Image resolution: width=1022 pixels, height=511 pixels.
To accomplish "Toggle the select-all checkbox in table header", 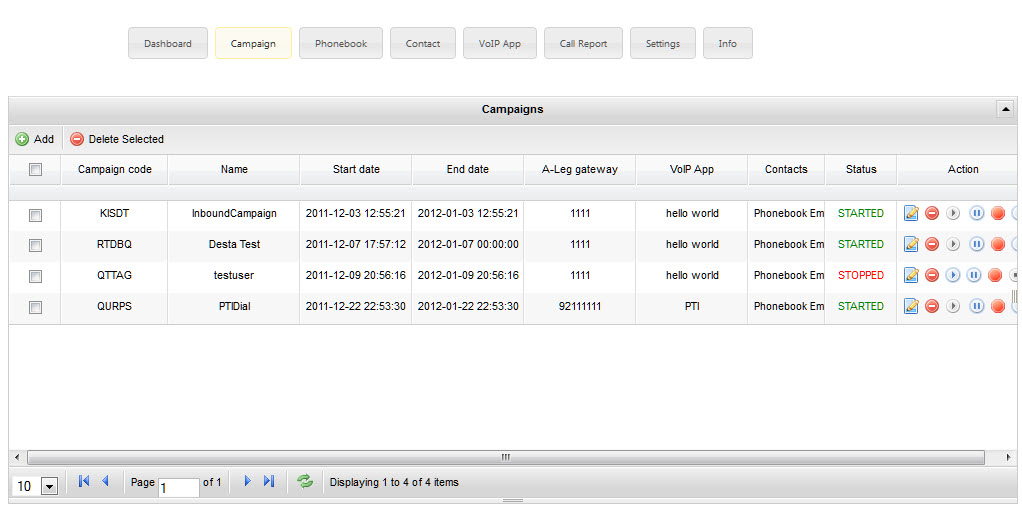I will click(35, 170).
